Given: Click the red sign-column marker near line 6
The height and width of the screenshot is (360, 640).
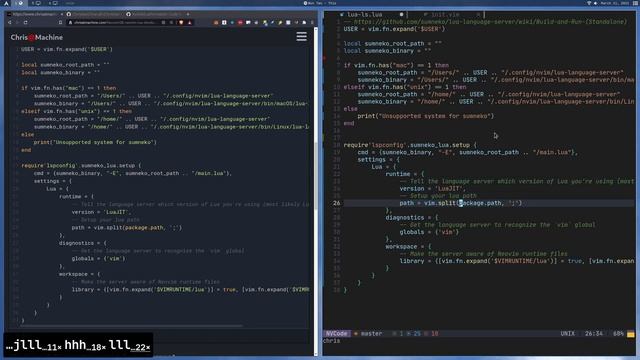Looking at the screenshot, I should (x=325, y=58).
